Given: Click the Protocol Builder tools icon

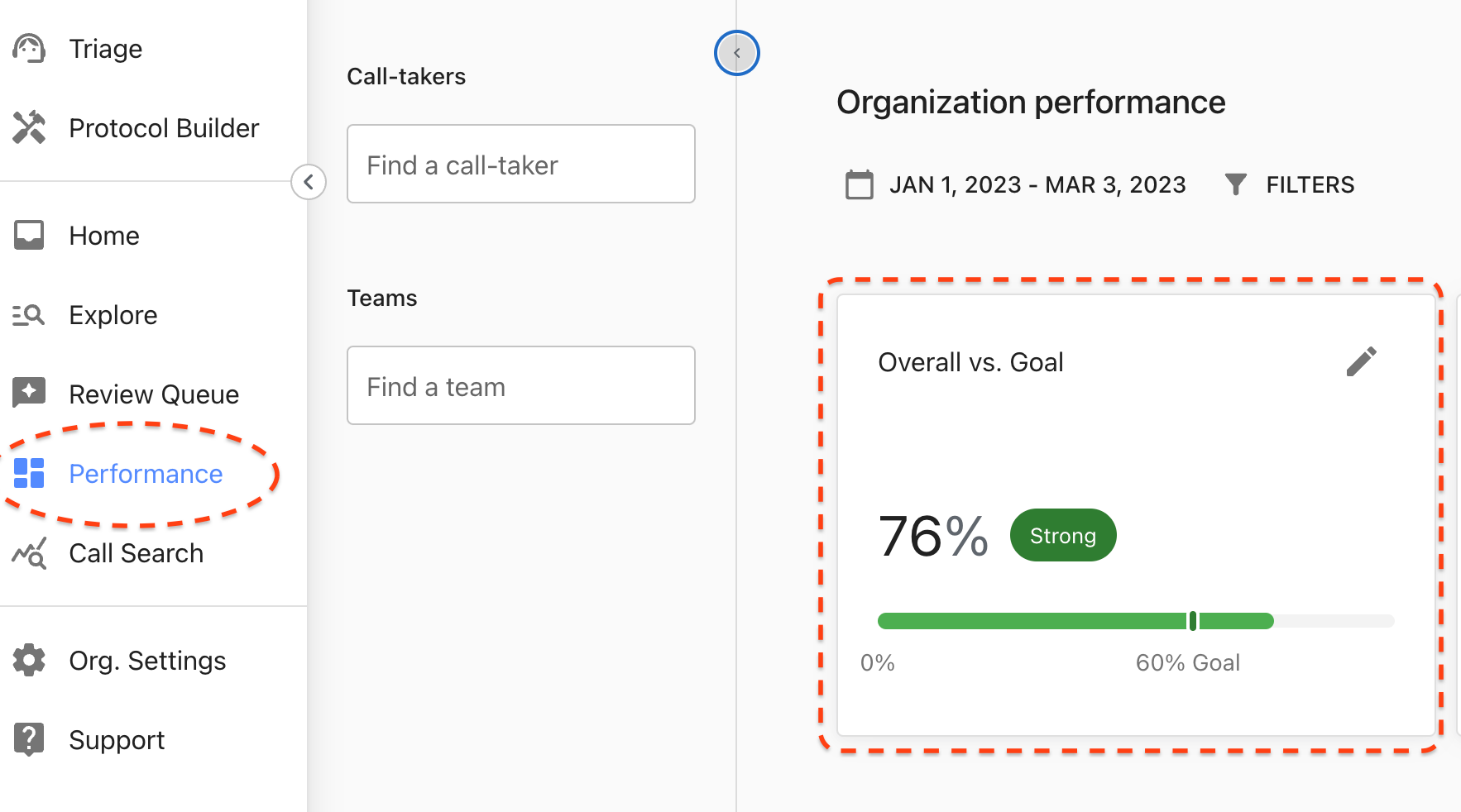Looking at the screenshot, I should pos(29,127).
